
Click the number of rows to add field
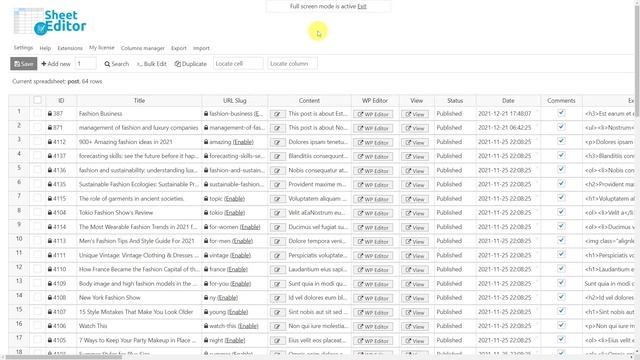point(86,64)
